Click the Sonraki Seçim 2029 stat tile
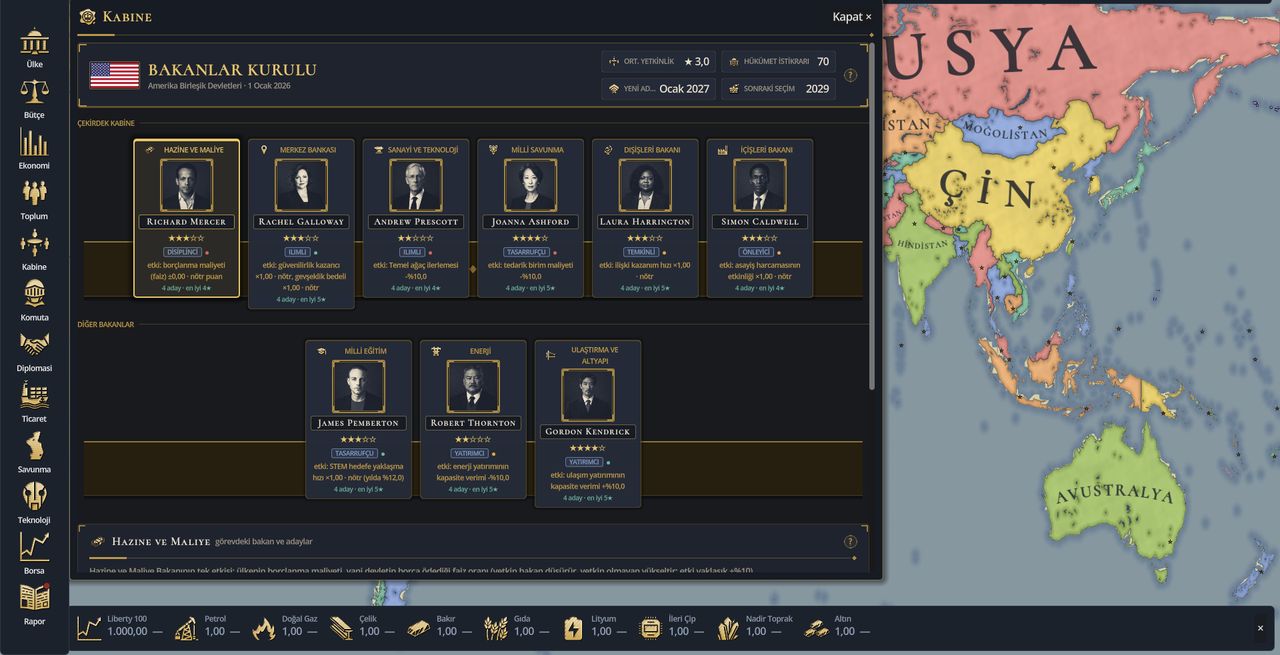This screenshot has height=655, width=1280. click(778, 88)
